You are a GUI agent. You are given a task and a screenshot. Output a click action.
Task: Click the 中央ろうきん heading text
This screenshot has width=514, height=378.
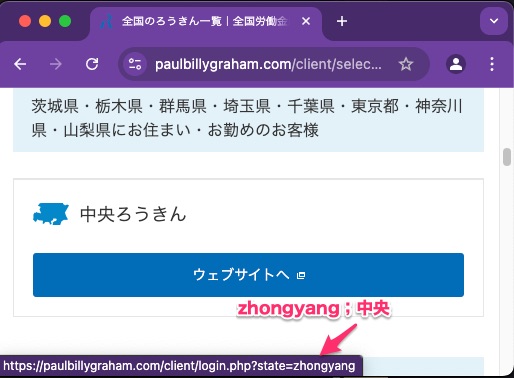133,214
